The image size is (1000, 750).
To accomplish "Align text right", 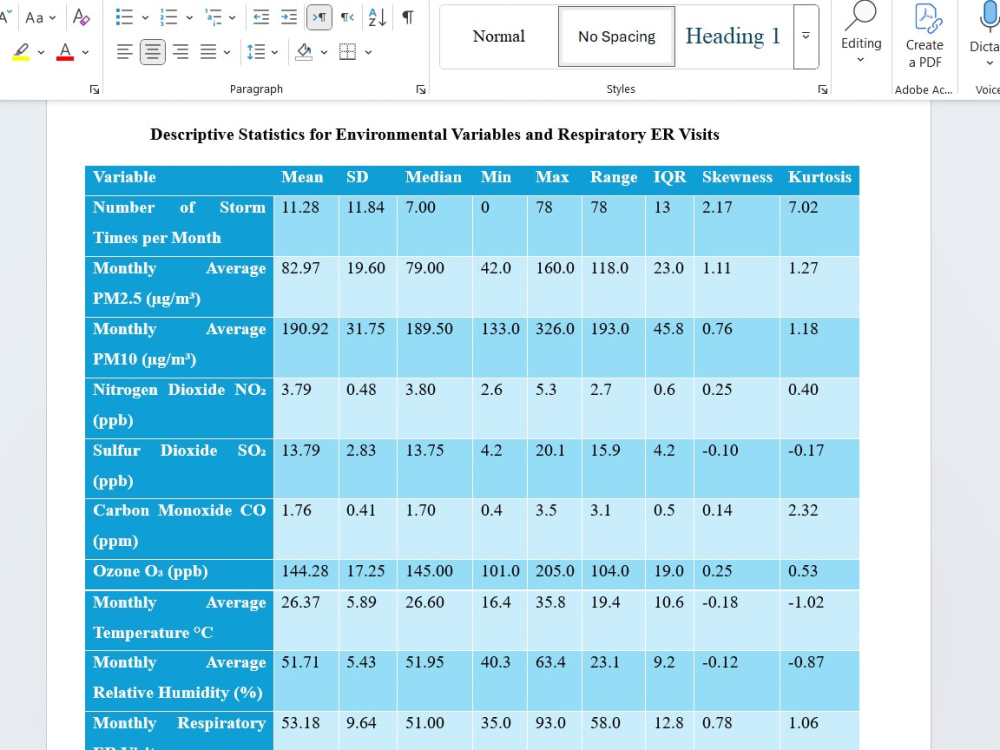I will pos(180,52).
